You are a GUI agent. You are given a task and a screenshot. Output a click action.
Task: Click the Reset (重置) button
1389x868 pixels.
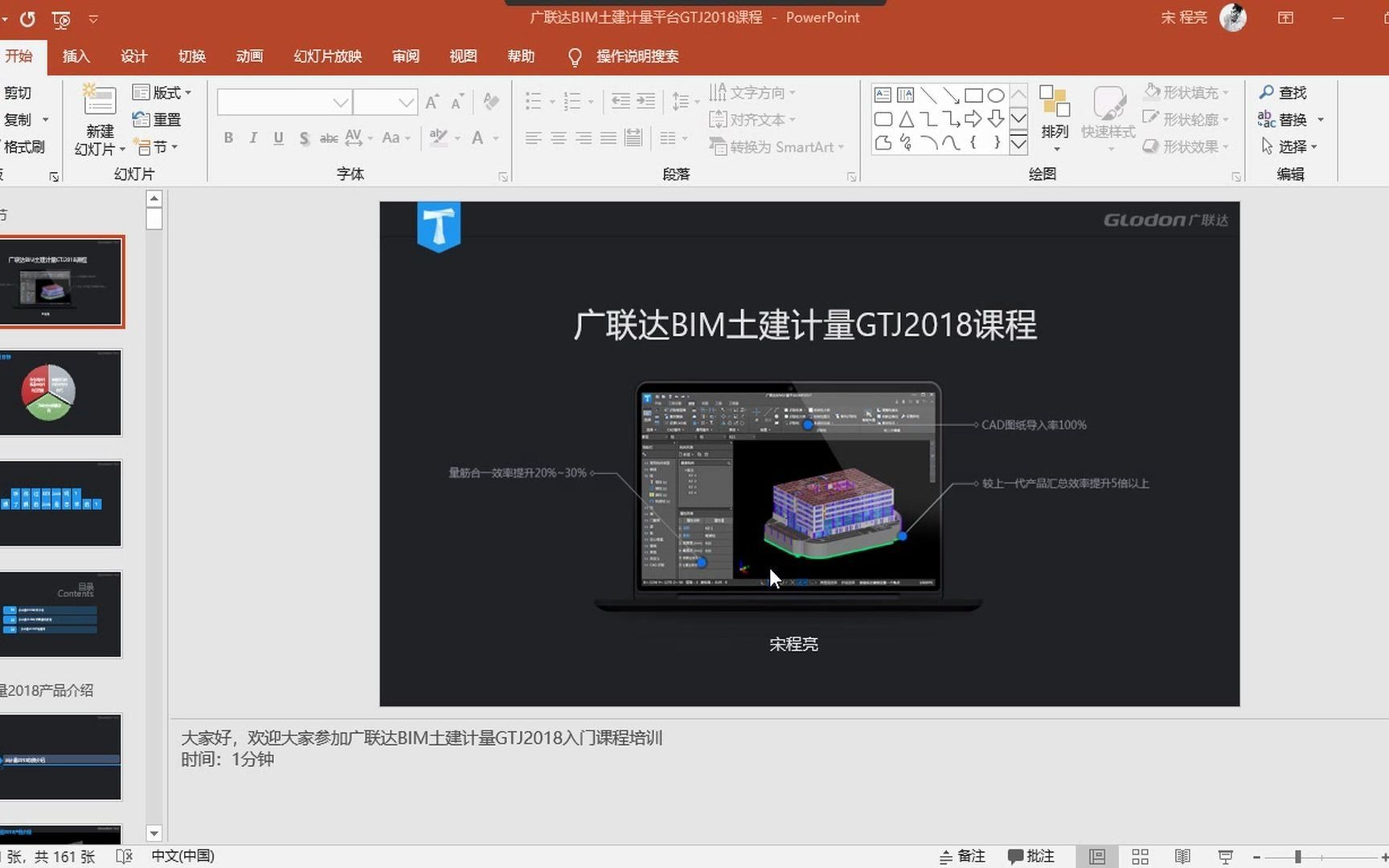point(157,120)
